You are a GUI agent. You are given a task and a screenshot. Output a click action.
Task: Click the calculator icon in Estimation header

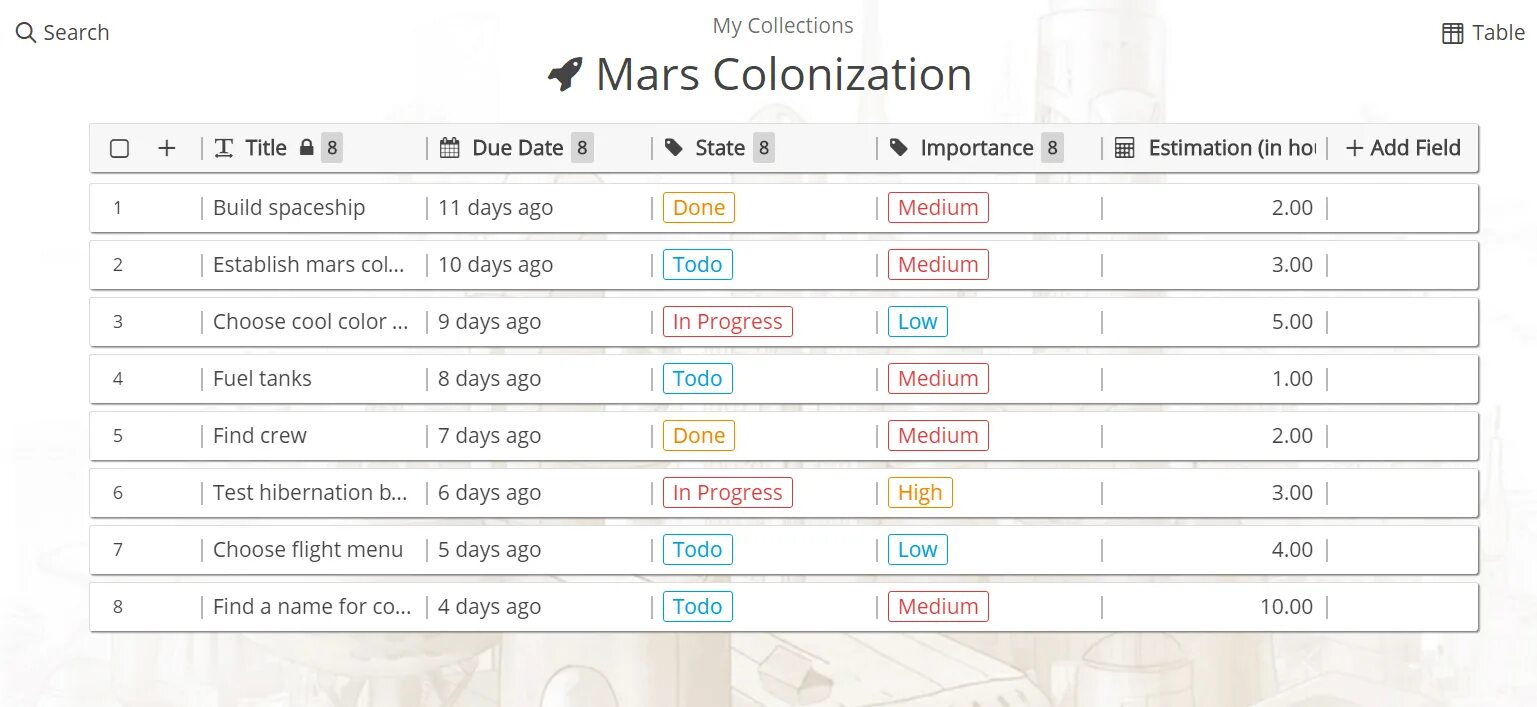click(x=1124, y=148)
